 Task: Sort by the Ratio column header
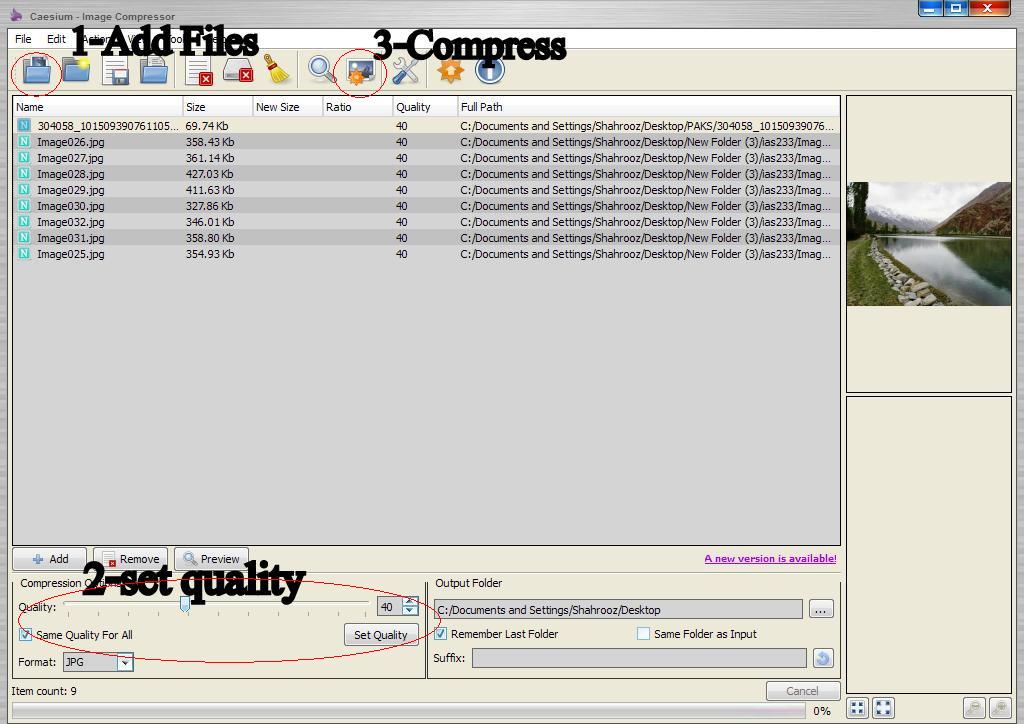point(358,107)
